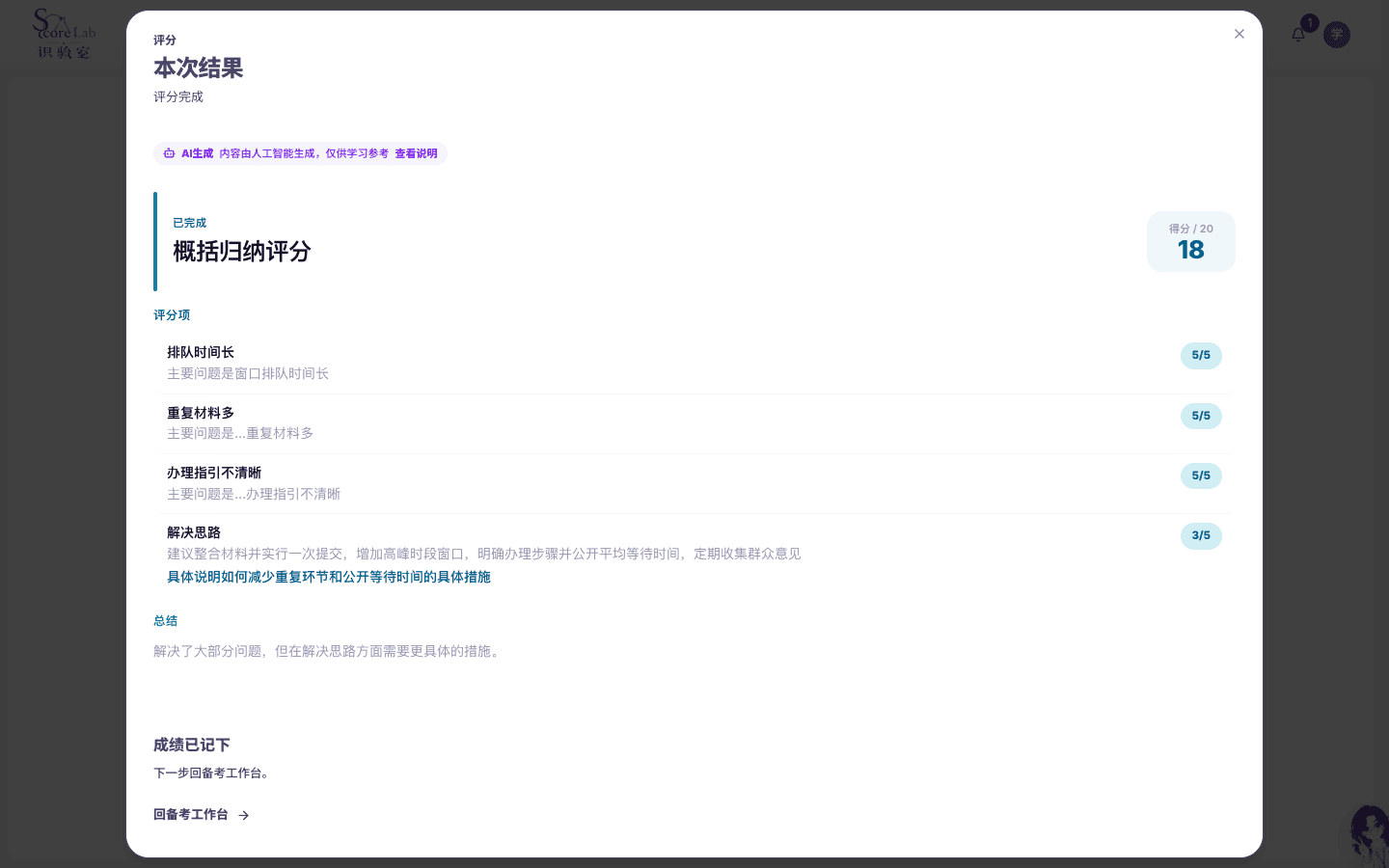Image resolution: width=1389 pixels, height=868 pixels.
Task: Click the 已完成 status label
Action: (x=190, y=223)
